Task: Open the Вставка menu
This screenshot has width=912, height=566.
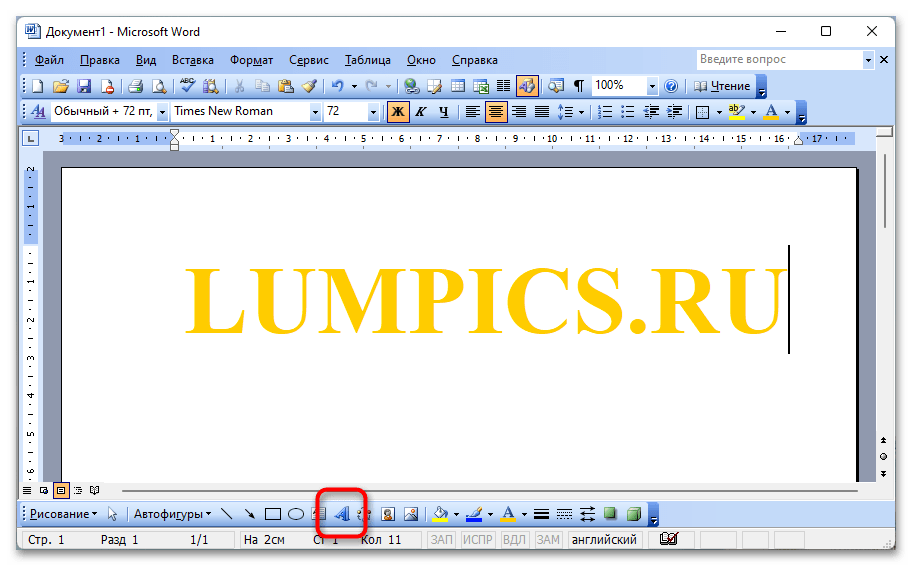Action: pos(192,60)
